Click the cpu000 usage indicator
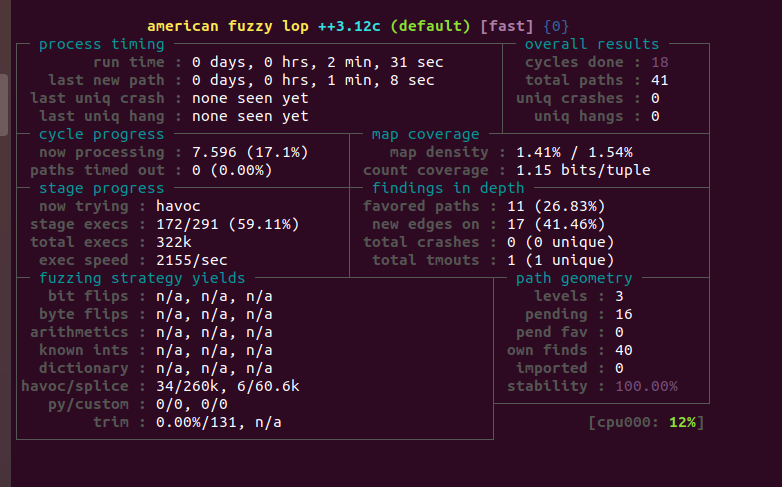 [x=646, y=422]
